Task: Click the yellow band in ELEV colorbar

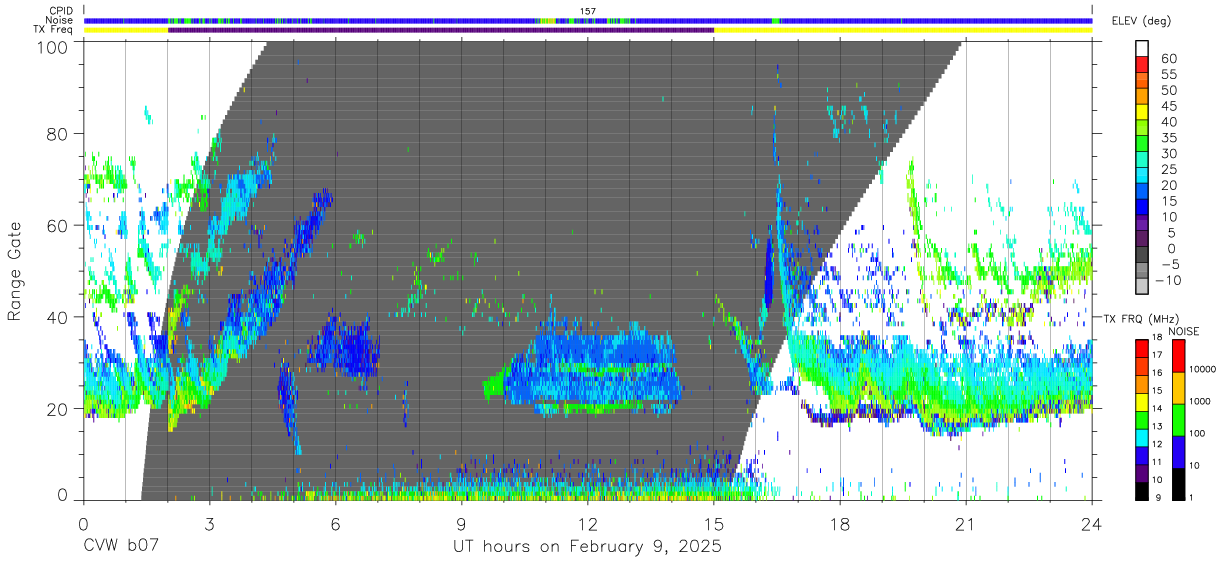Action: point(1143,113)
